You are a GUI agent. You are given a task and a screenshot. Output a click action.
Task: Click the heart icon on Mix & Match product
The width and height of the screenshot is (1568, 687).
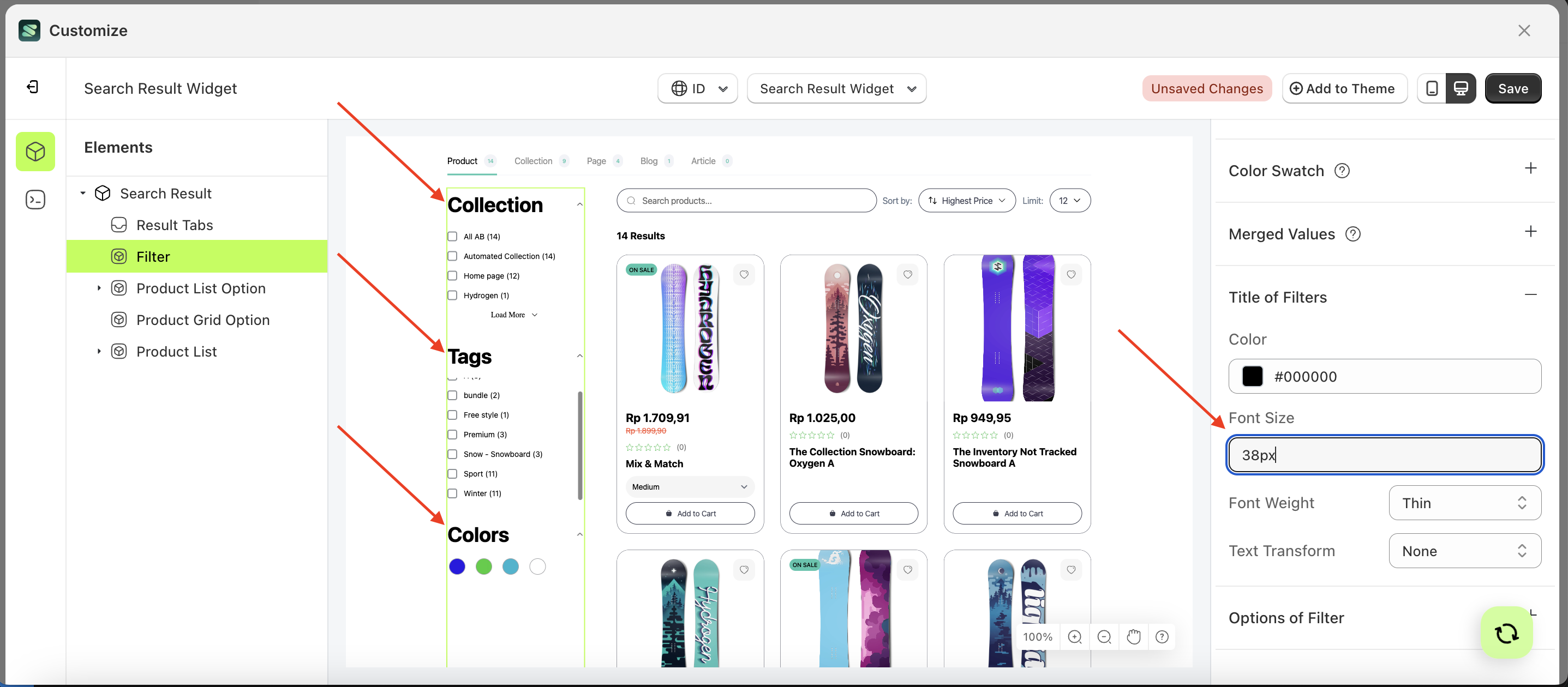[744, 274]
